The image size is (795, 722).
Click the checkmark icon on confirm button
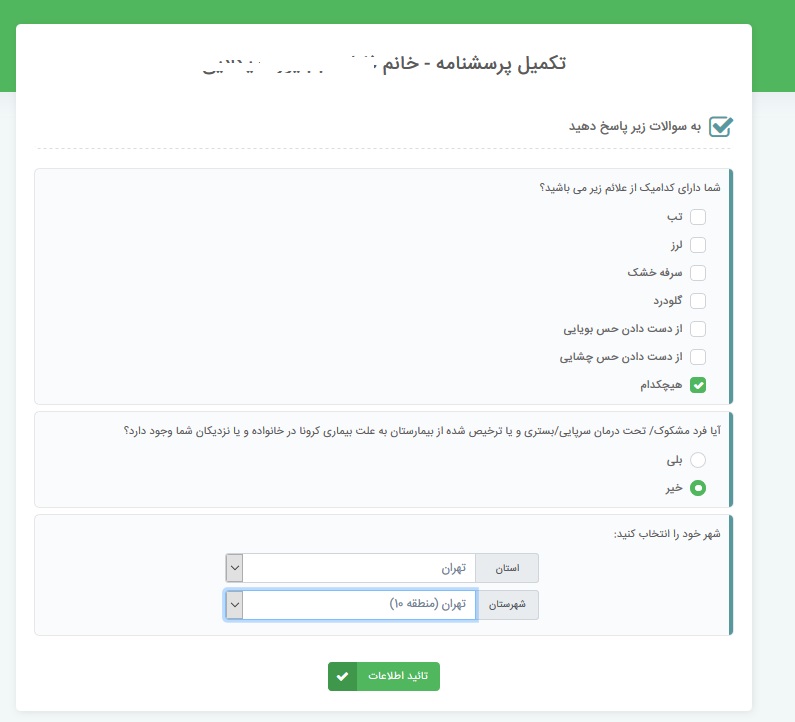343,676
